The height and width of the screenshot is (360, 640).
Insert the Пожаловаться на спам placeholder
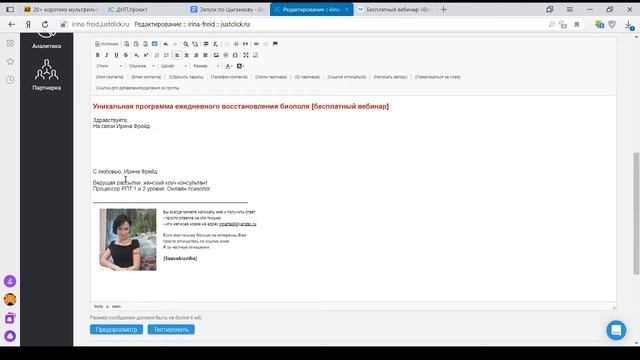point(438,77)
